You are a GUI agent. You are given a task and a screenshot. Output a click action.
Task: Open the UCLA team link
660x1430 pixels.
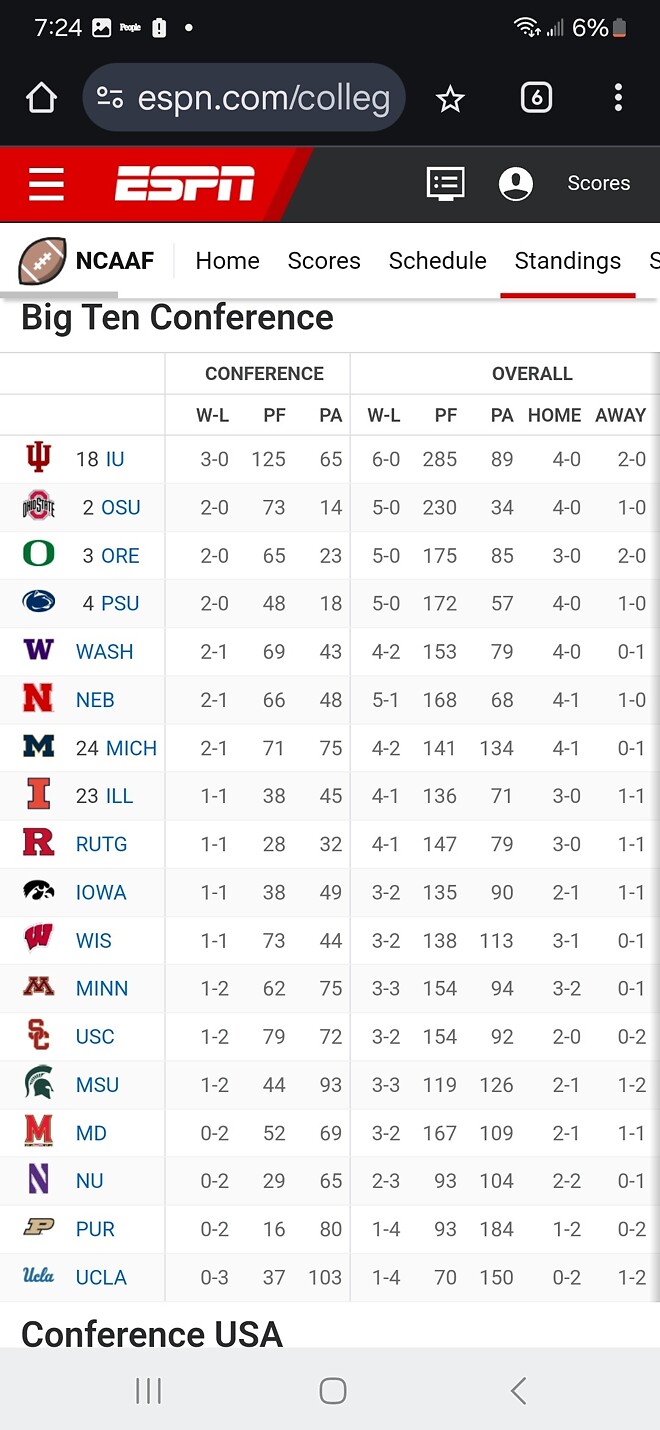[101, 1277]
